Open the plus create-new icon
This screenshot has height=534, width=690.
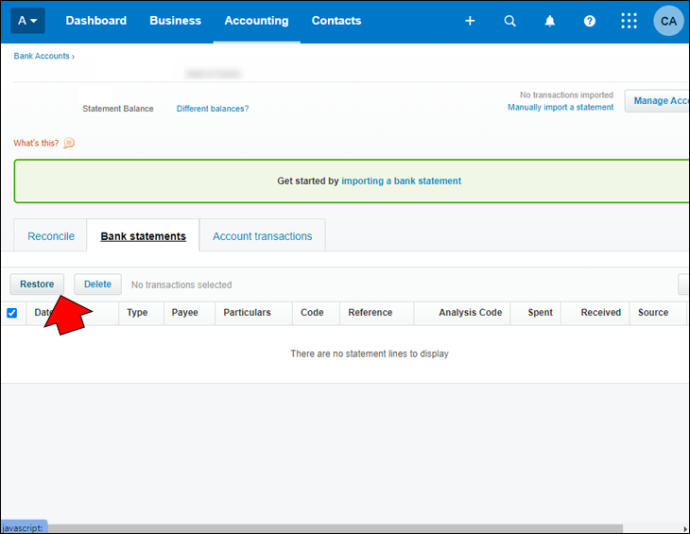click(x=470, y=21)
